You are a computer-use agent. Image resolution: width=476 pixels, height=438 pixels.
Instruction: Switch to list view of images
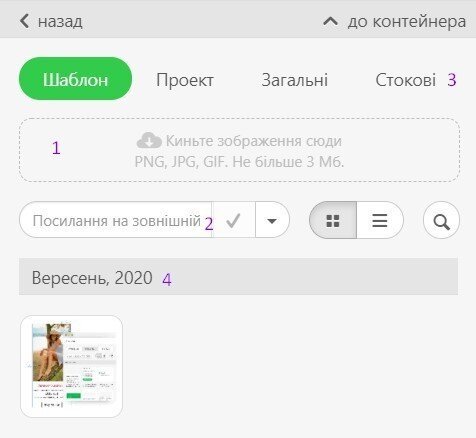coord(380,220)
